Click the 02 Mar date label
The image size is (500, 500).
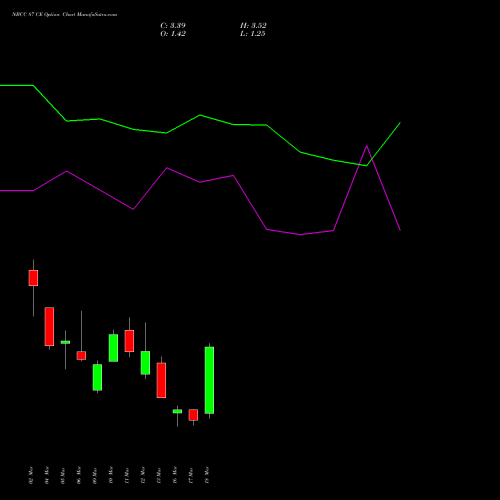31,475
